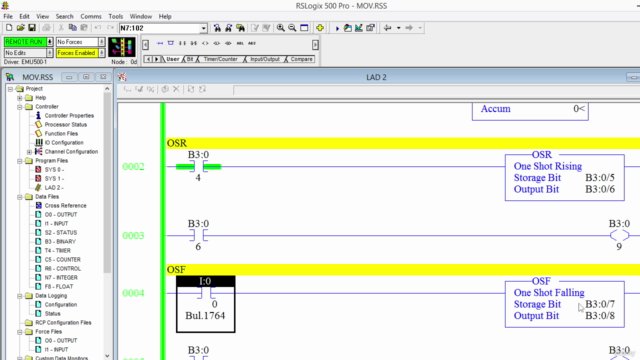
Task: Insert an Examine If Closed contact
Action: (182, 43)
